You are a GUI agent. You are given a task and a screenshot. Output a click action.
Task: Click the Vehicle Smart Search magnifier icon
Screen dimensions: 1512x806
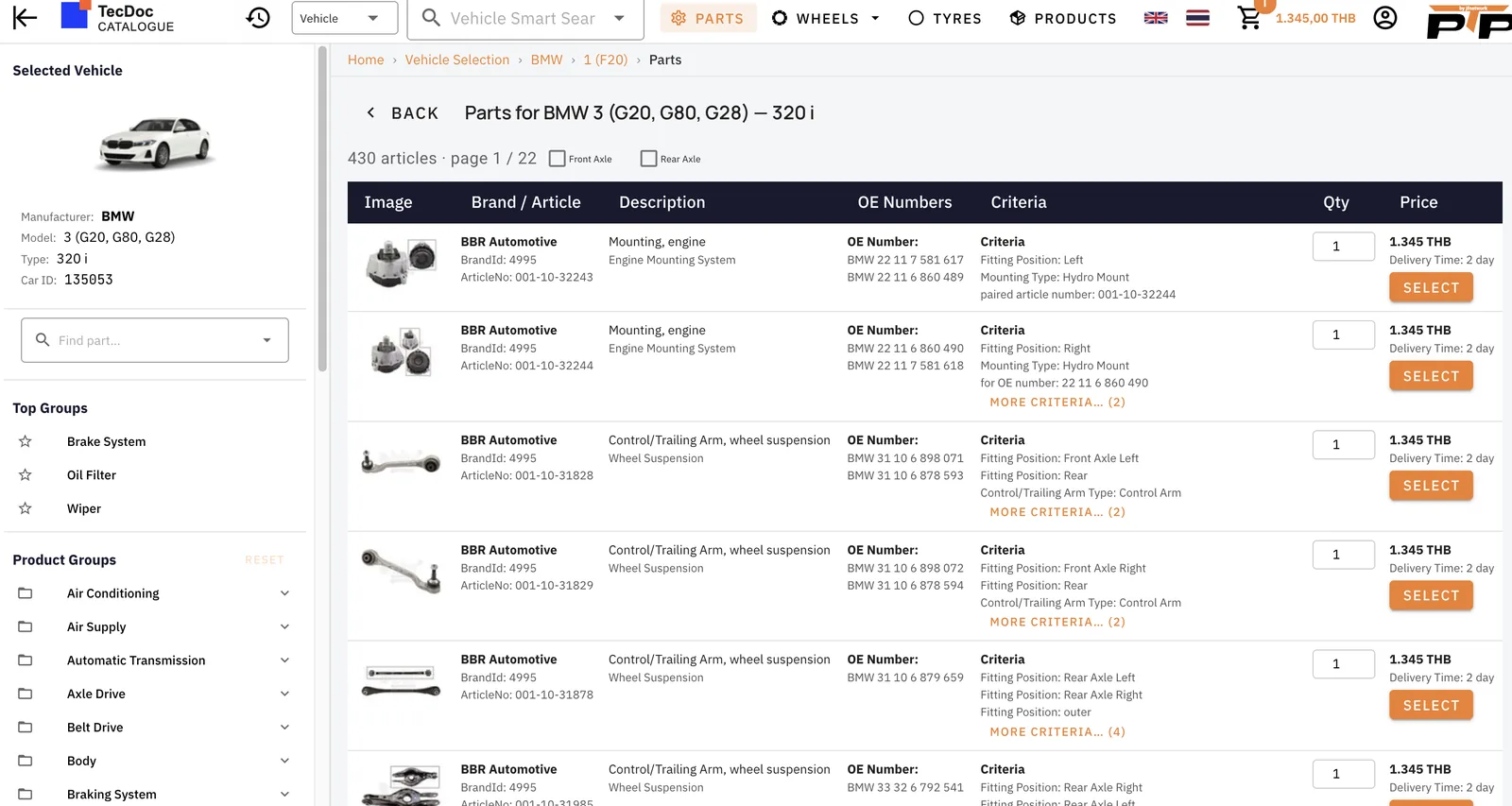431,18
